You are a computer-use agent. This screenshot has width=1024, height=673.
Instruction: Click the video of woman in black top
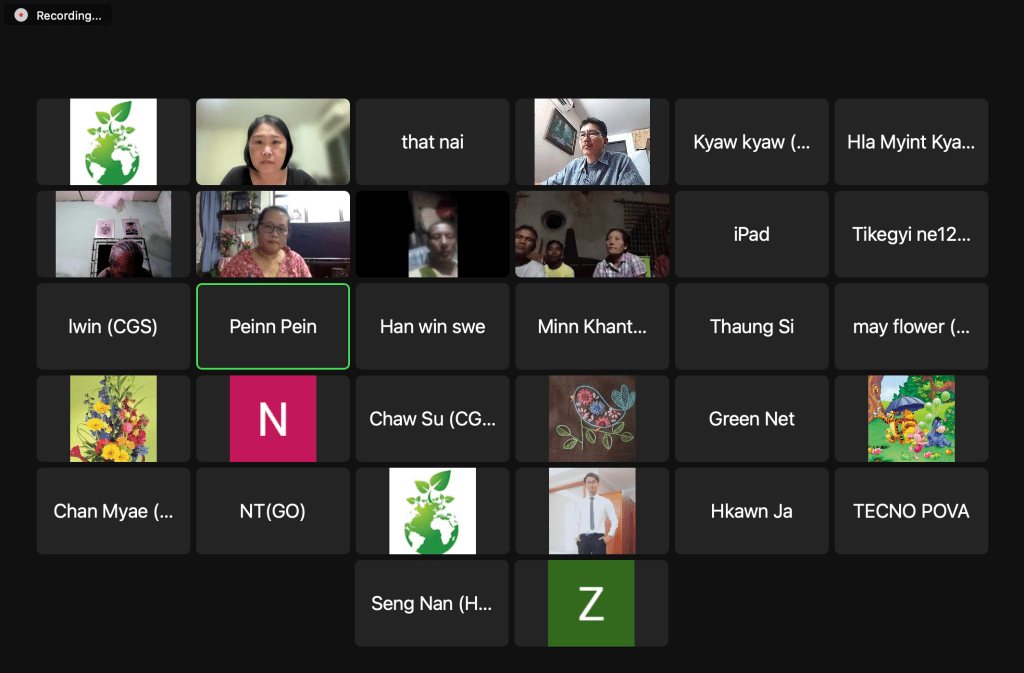[273, 142]
